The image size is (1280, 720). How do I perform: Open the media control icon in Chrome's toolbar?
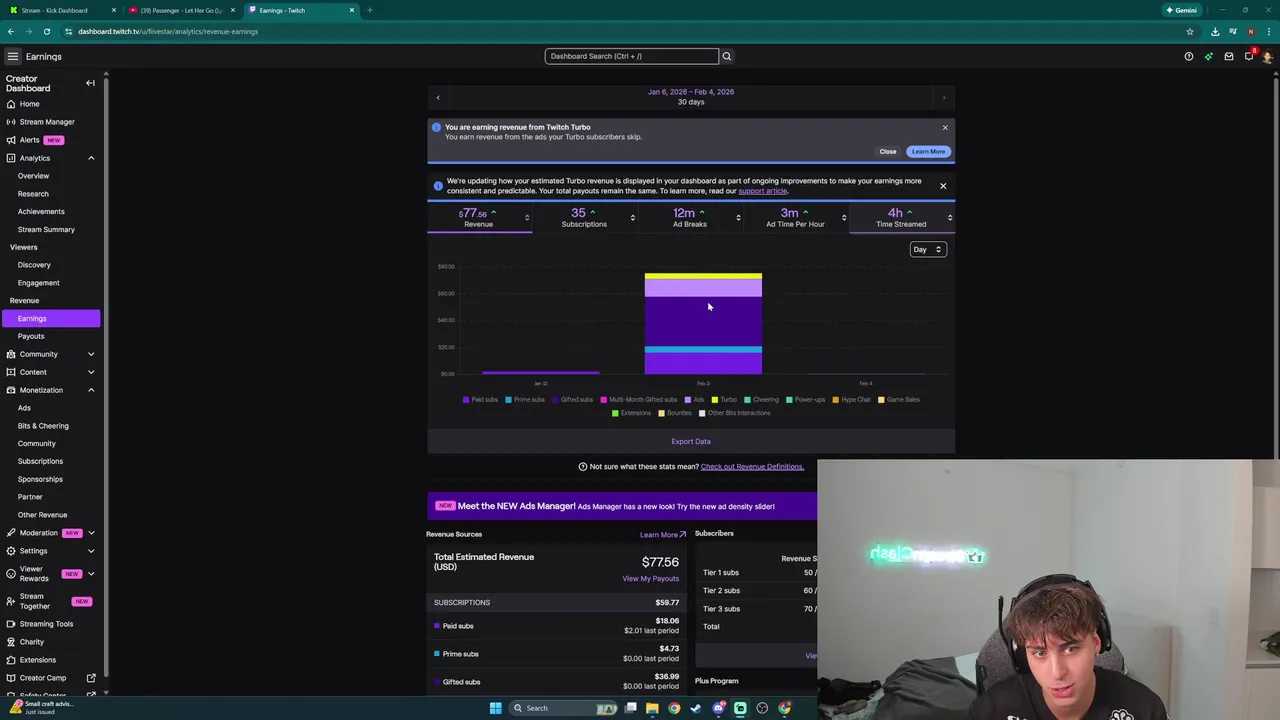pyautogui.click(x=1232, y=31)
